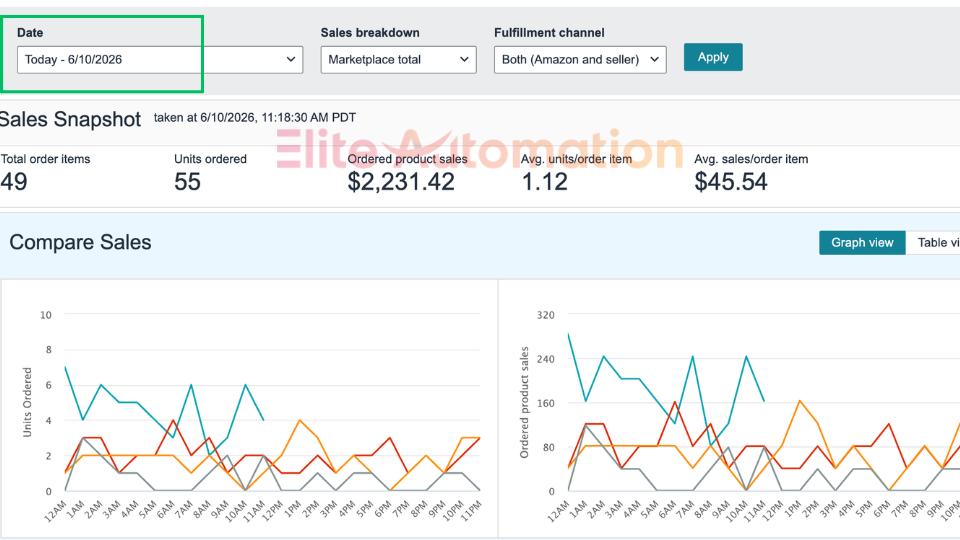Click the Units ordered value 55

[x=187, y=182]
